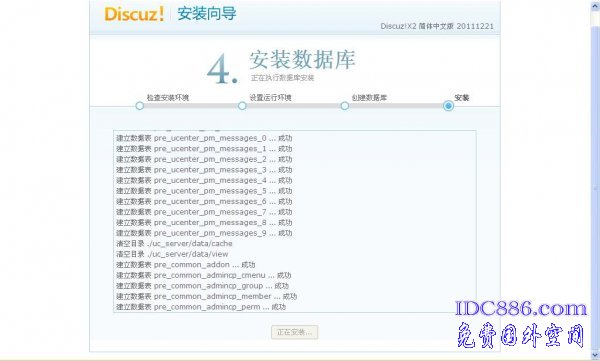This screenshot has height=361, width=600.
Task: Click the third step circle 创建数据库
Action: [x=345, y=106]
